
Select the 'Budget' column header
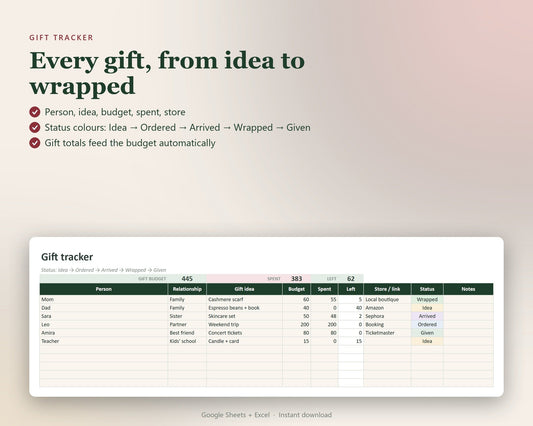[296, 289]
